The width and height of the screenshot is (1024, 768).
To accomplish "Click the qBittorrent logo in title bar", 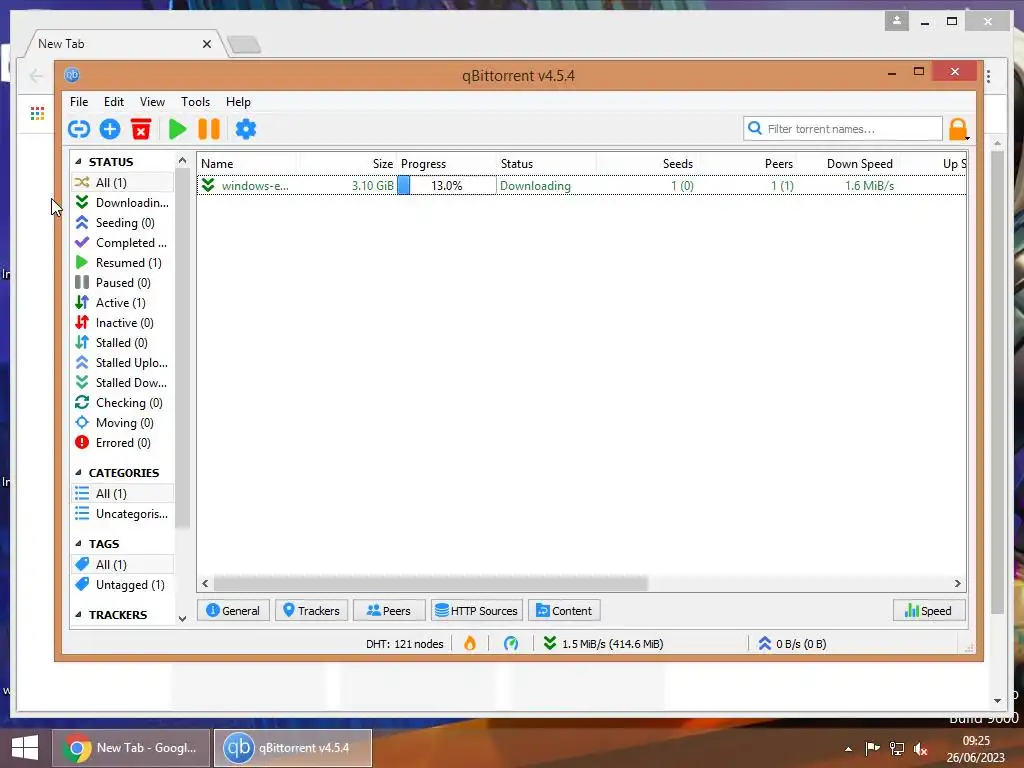I will click(72, 75).
